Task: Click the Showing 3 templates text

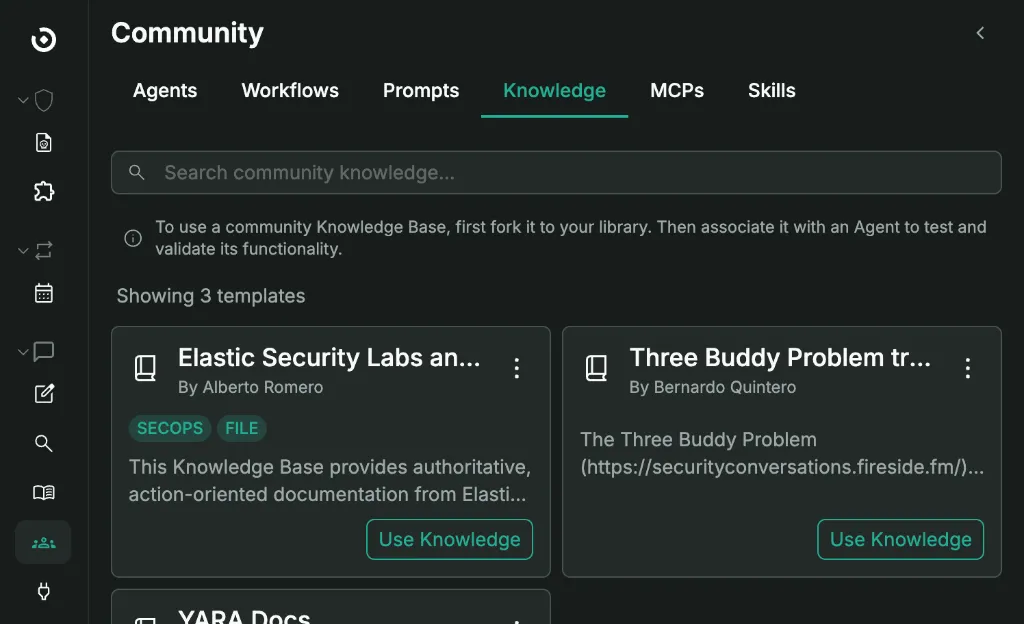Action: pos(211,296)
